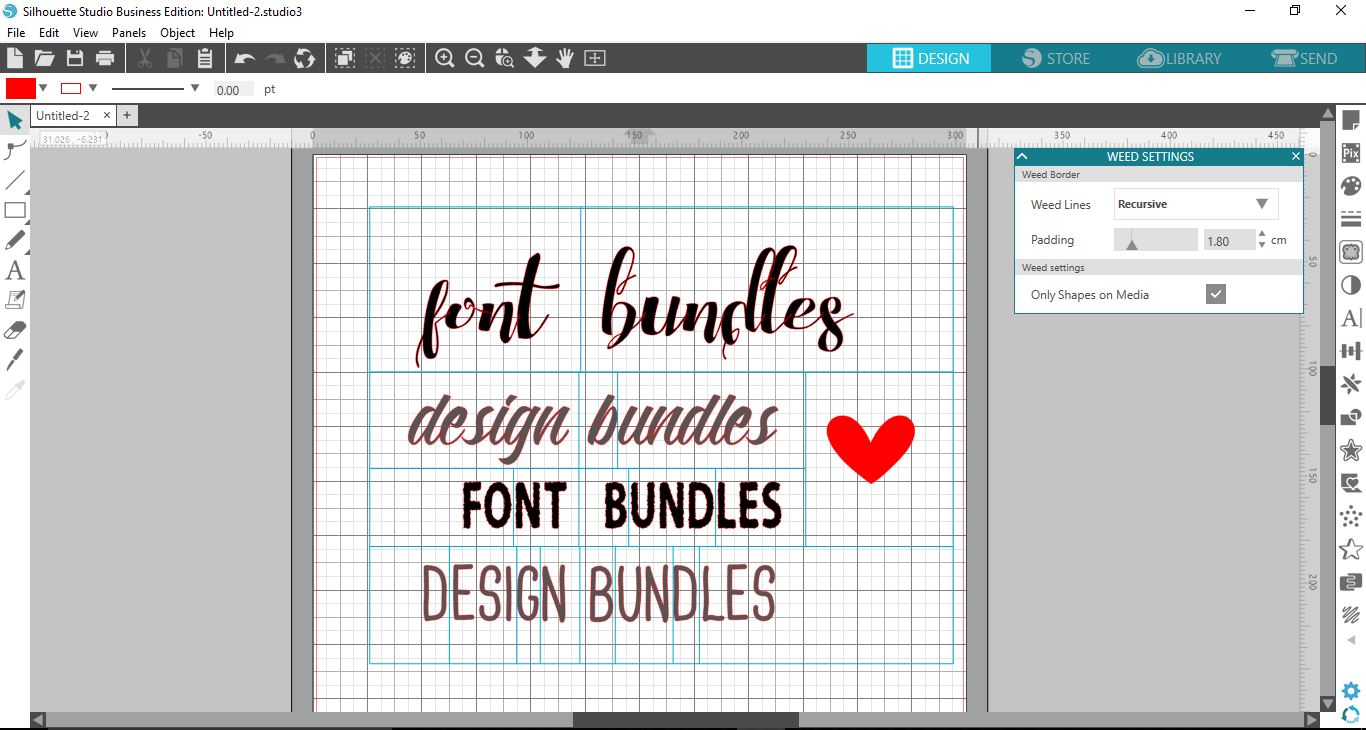1366x730 pixels.
Task: Expand the line color dropdown arrow
Action: point(93,88)
